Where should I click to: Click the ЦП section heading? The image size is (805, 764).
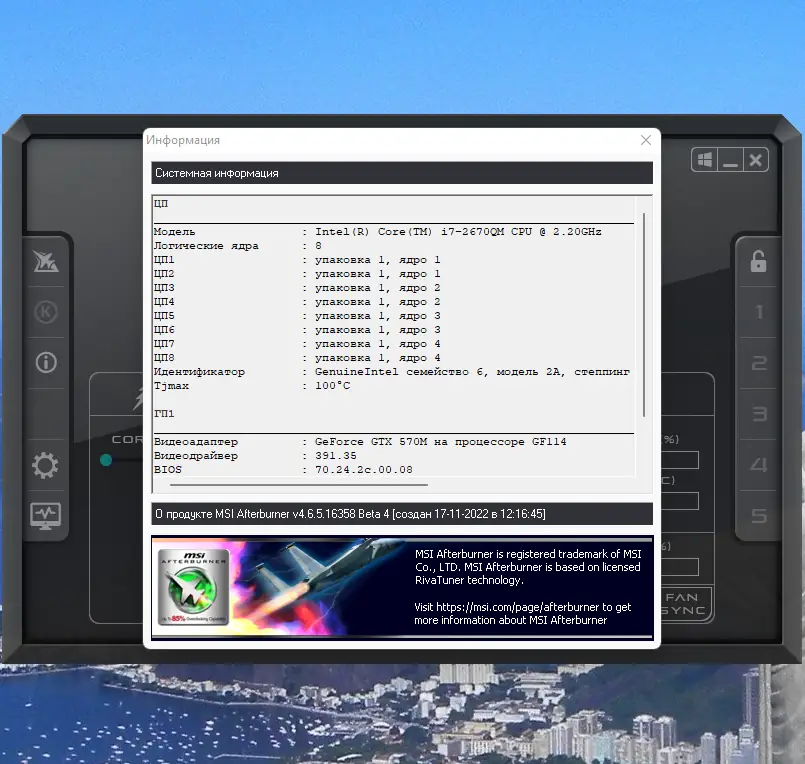(161, 203)
